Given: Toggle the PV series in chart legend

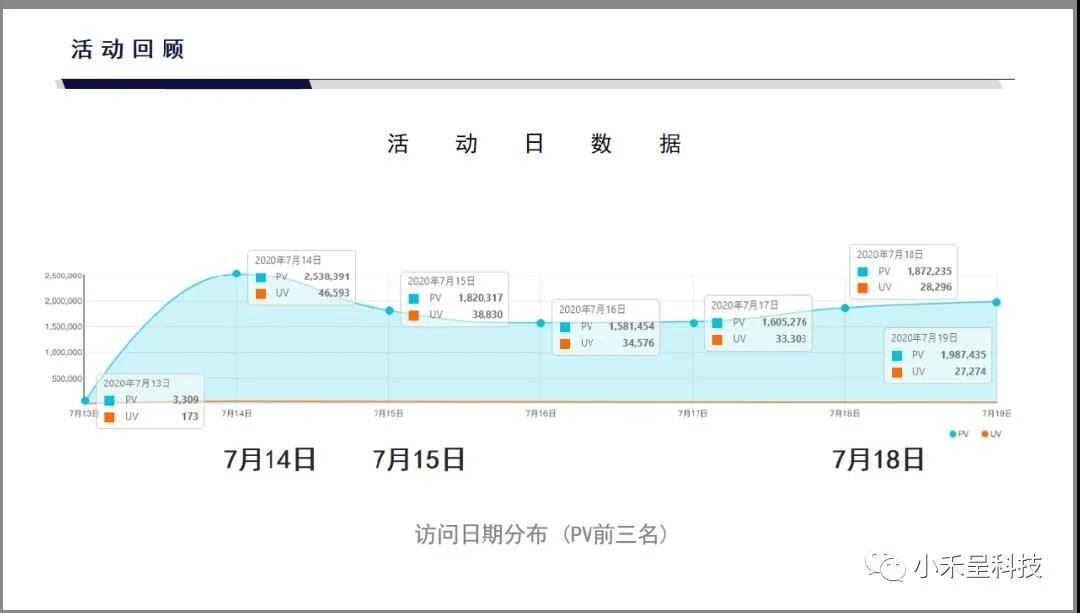Looking at the screenshot, I should click(x=958, y=433).
